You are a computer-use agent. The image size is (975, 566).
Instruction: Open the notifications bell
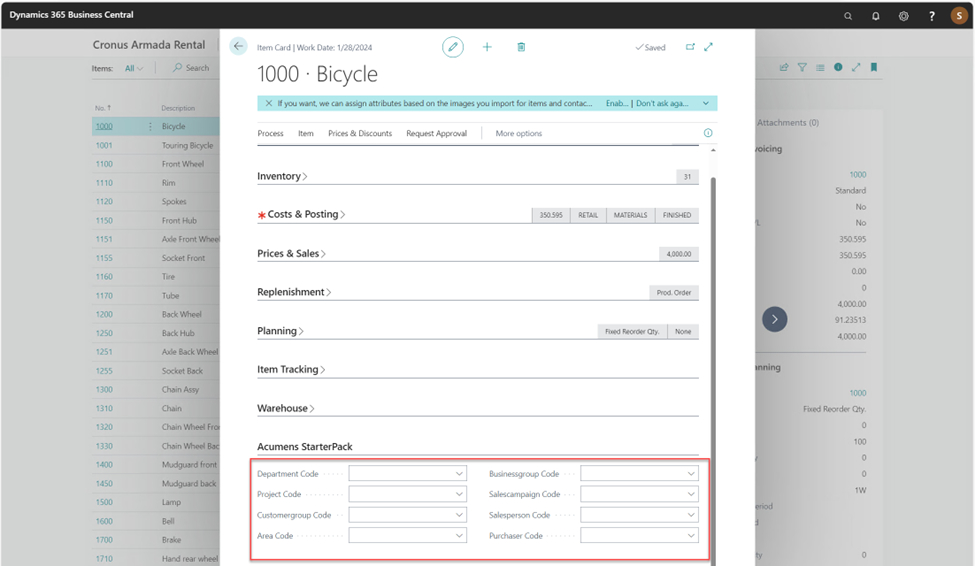point(876,16)
